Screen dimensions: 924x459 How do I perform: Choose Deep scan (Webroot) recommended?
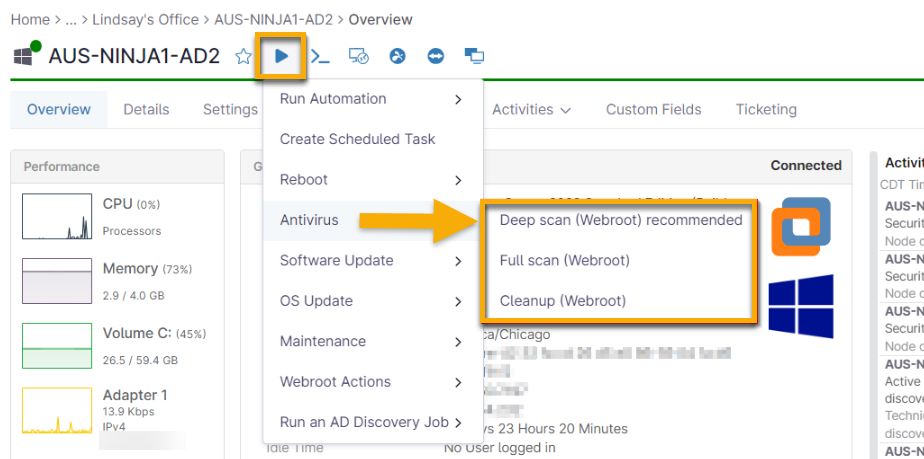tap(621, 220)
